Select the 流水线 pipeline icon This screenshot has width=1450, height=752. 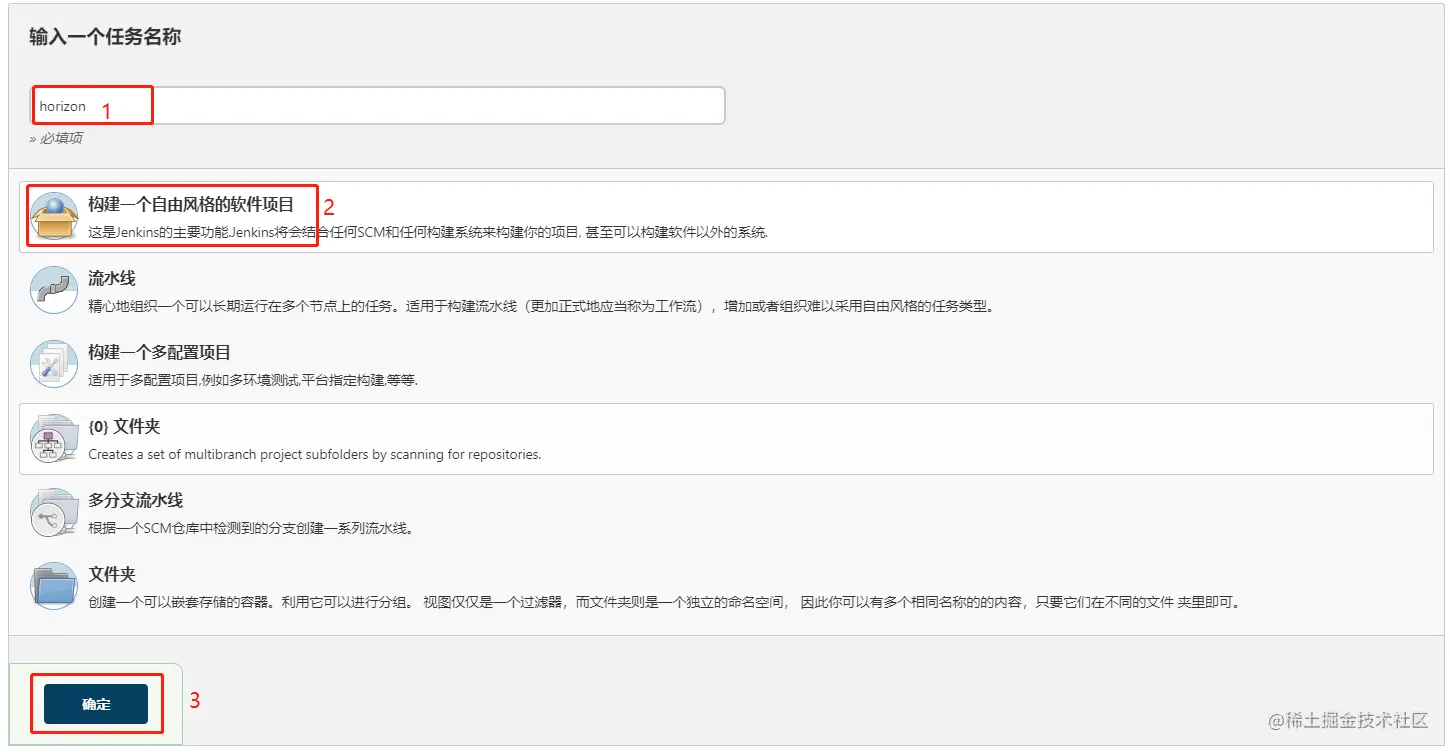pos(54,290)
